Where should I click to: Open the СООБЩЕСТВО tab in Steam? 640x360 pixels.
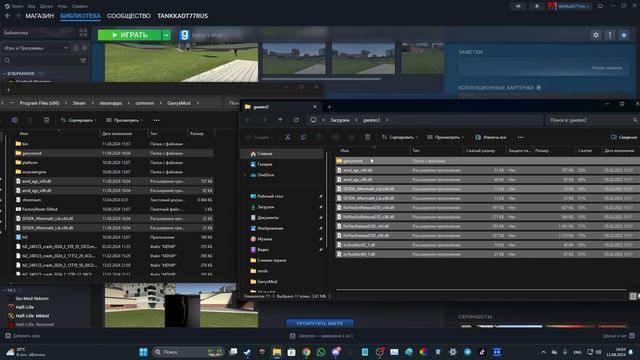tap(129, 16)
